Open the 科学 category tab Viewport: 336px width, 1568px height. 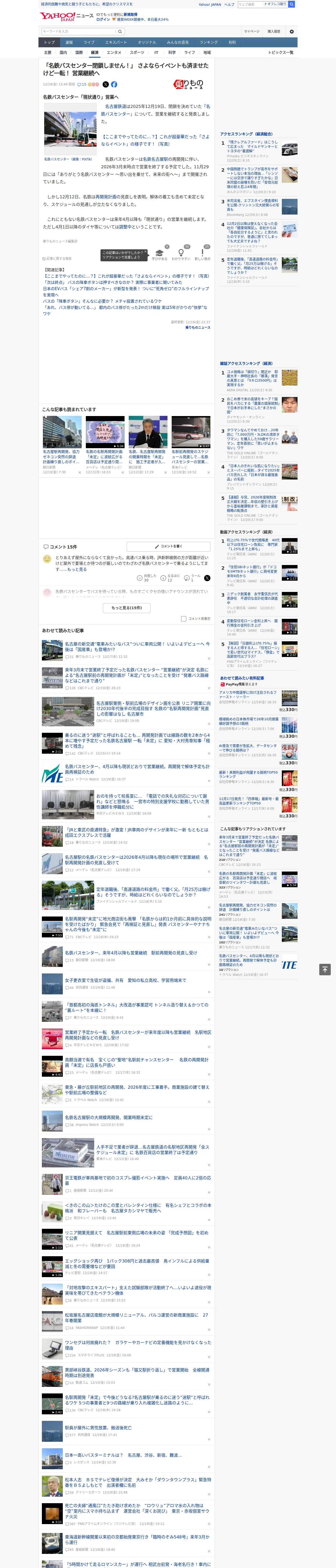(x=172, y=52)
